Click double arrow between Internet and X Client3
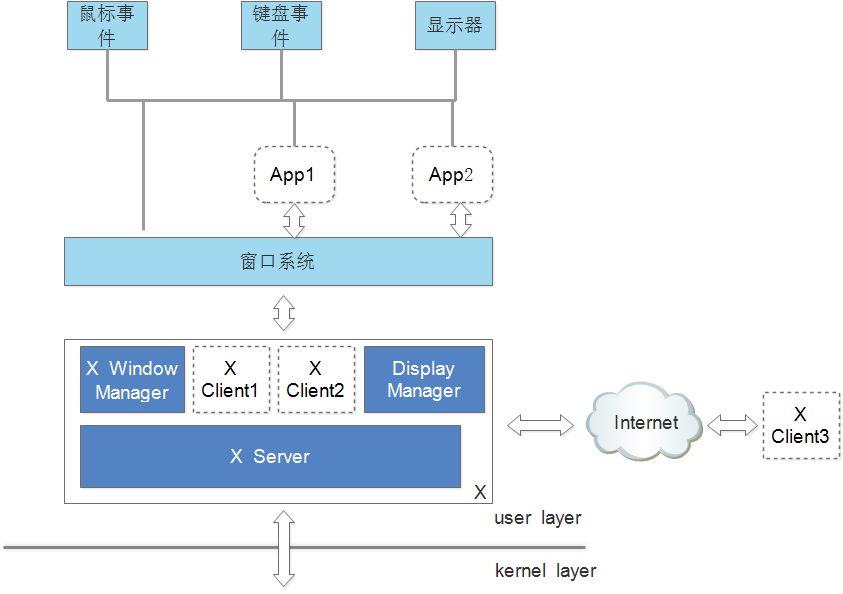This screenshot has width=843, height=594. [732, 425]
